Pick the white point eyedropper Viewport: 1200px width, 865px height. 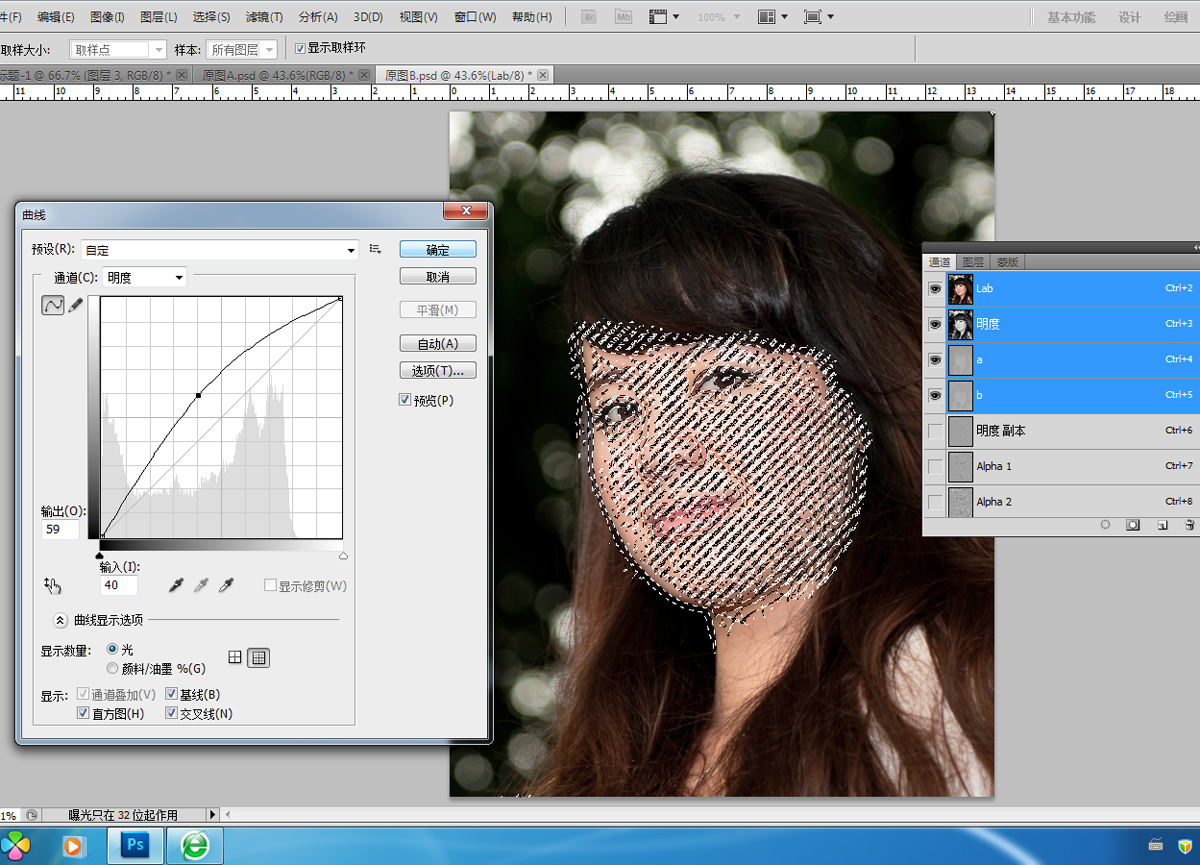[x=226, y=585]
